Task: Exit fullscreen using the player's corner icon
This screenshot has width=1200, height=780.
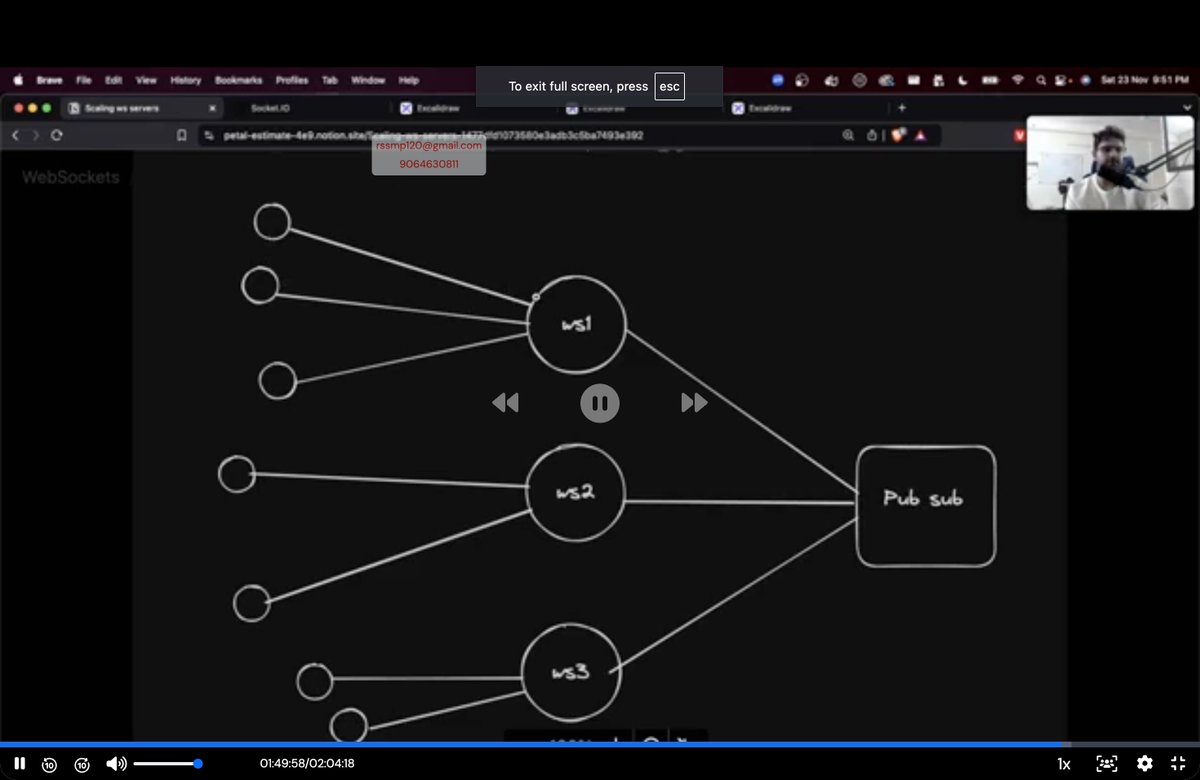Action: coord(1180,763)
